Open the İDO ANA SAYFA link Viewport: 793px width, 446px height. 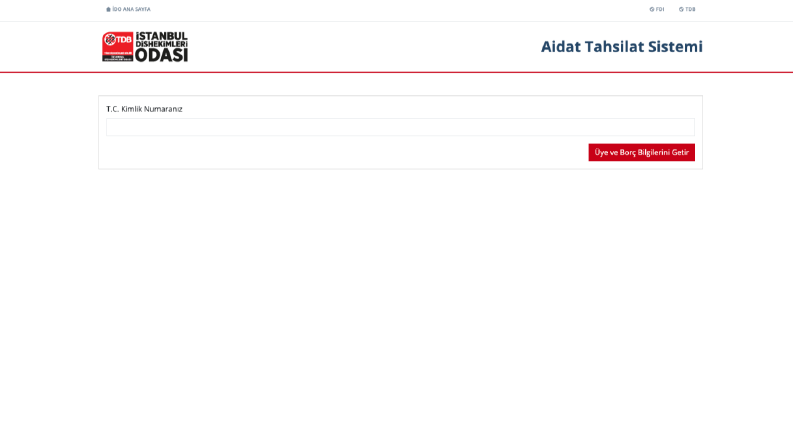point(128,9)
